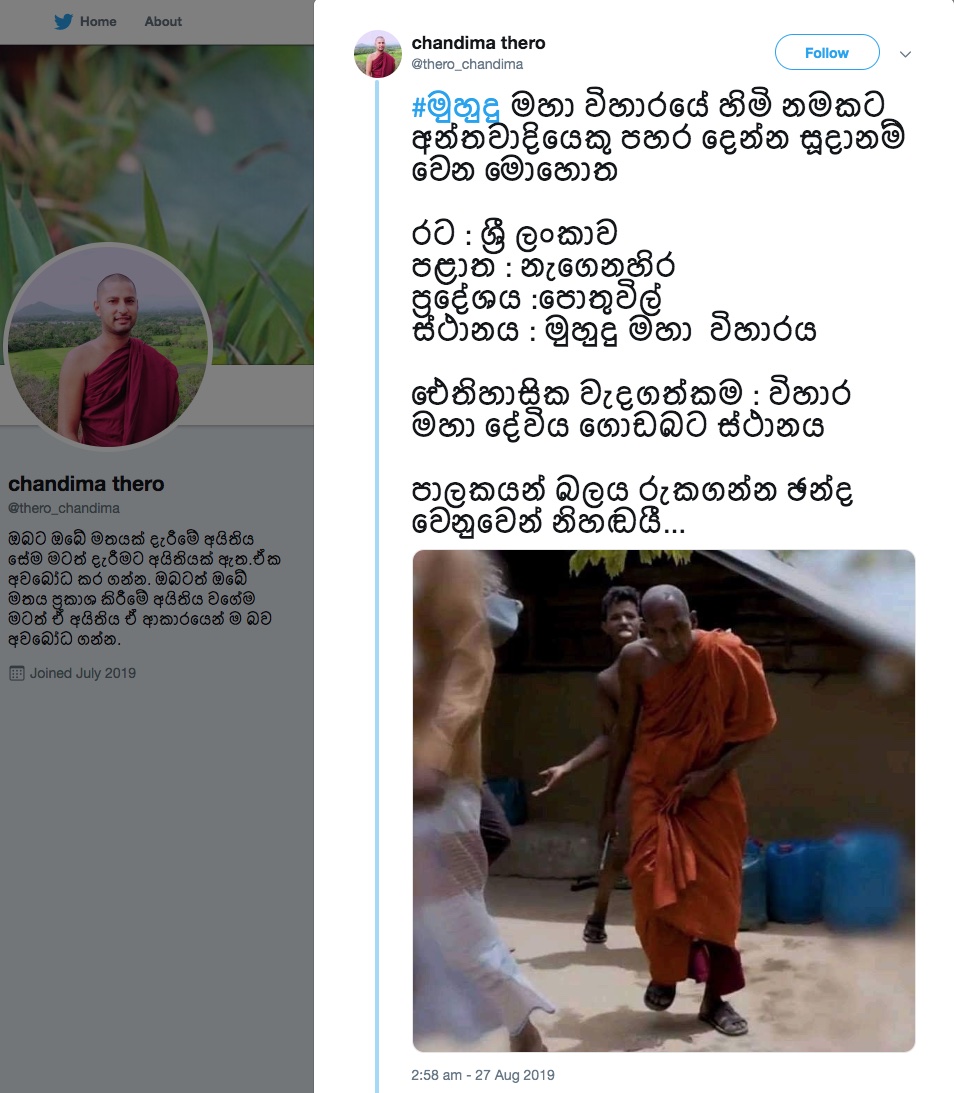The image size is (954, 1093).
Task: Open chandima thero name in tweet header
Action: click(x=478, y=43)
